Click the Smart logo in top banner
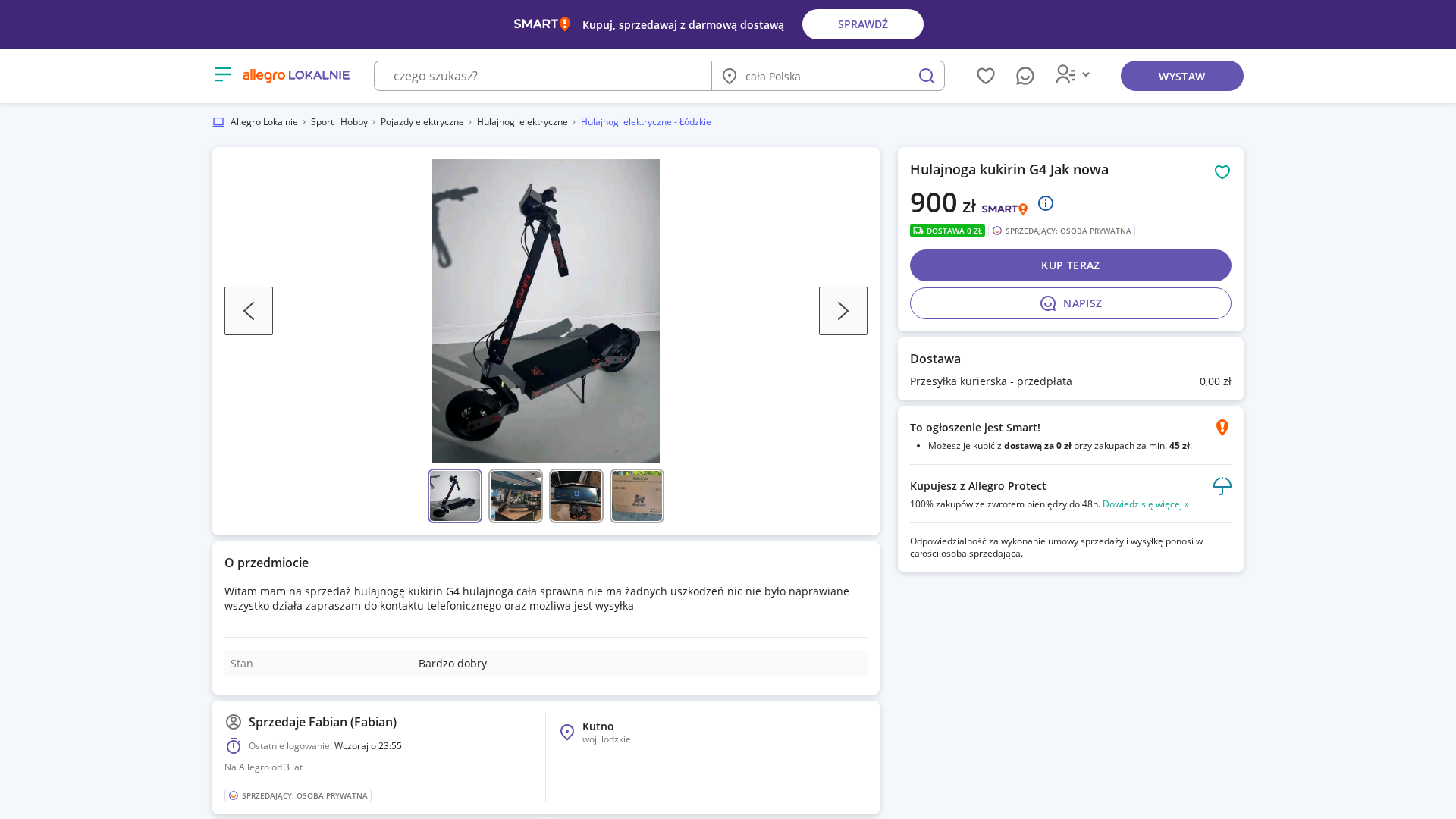This screenshot has height=819, width=1456. (541, 24)
